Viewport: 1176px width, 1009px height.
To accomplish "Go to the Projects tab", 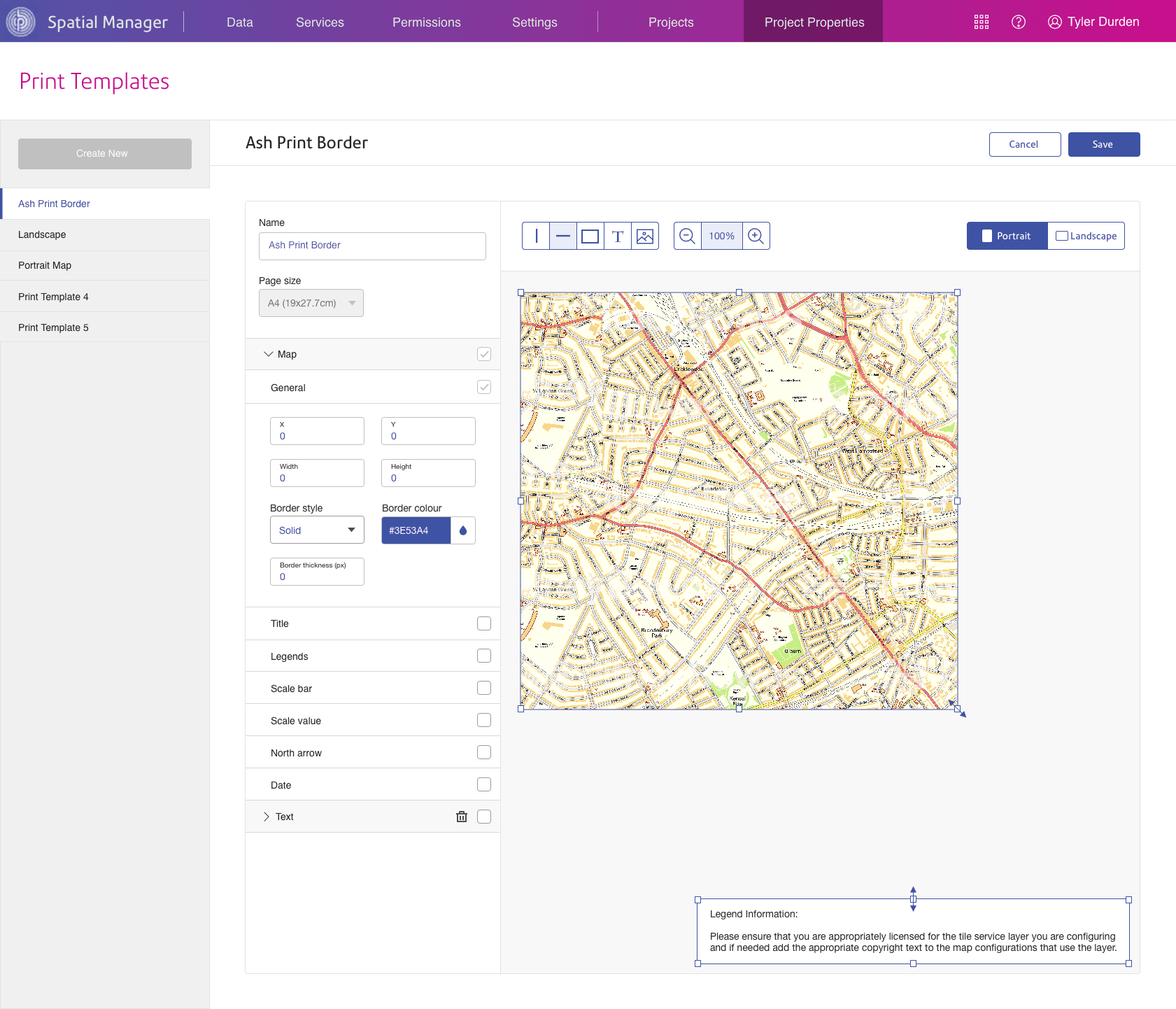I will click(671, 22).
